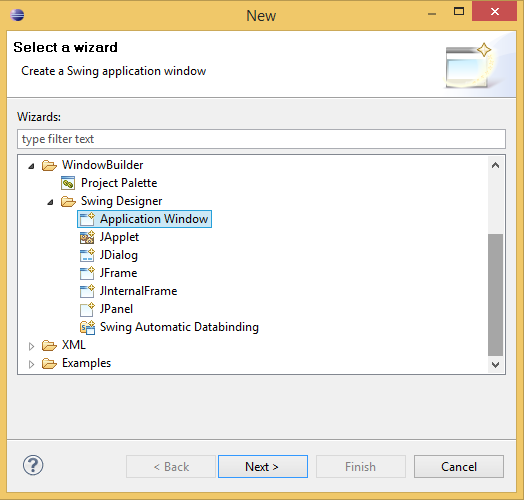Expand the XML tree node
Screen dimensions: 524x500
(x=31, y=346)
